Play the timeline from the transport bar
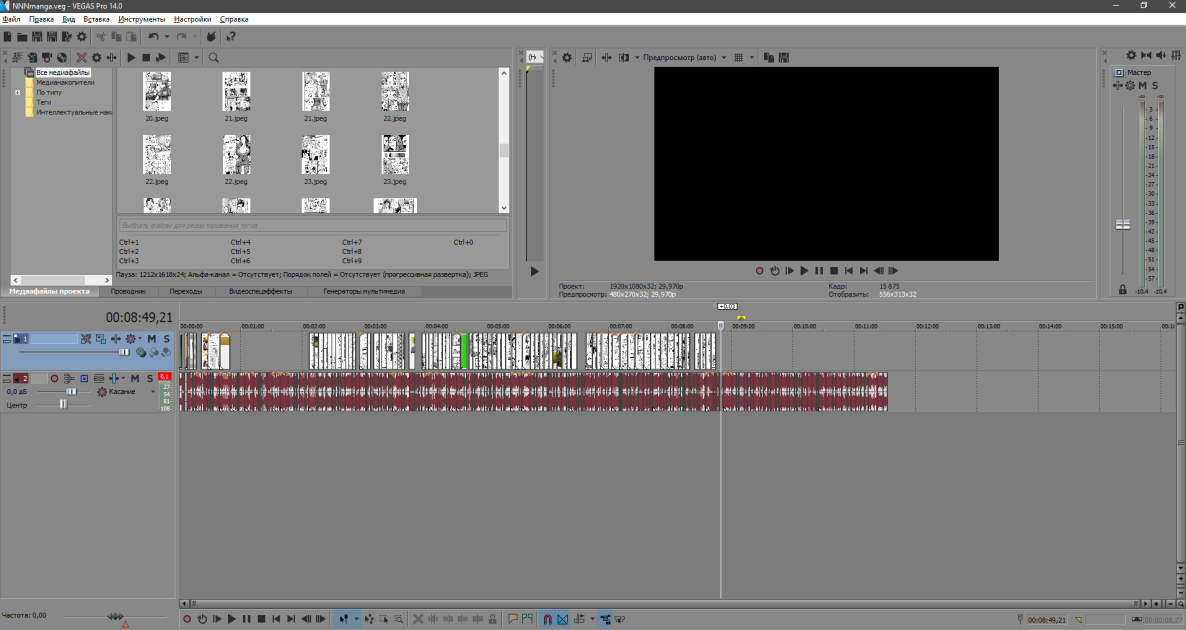 [231, 619]
